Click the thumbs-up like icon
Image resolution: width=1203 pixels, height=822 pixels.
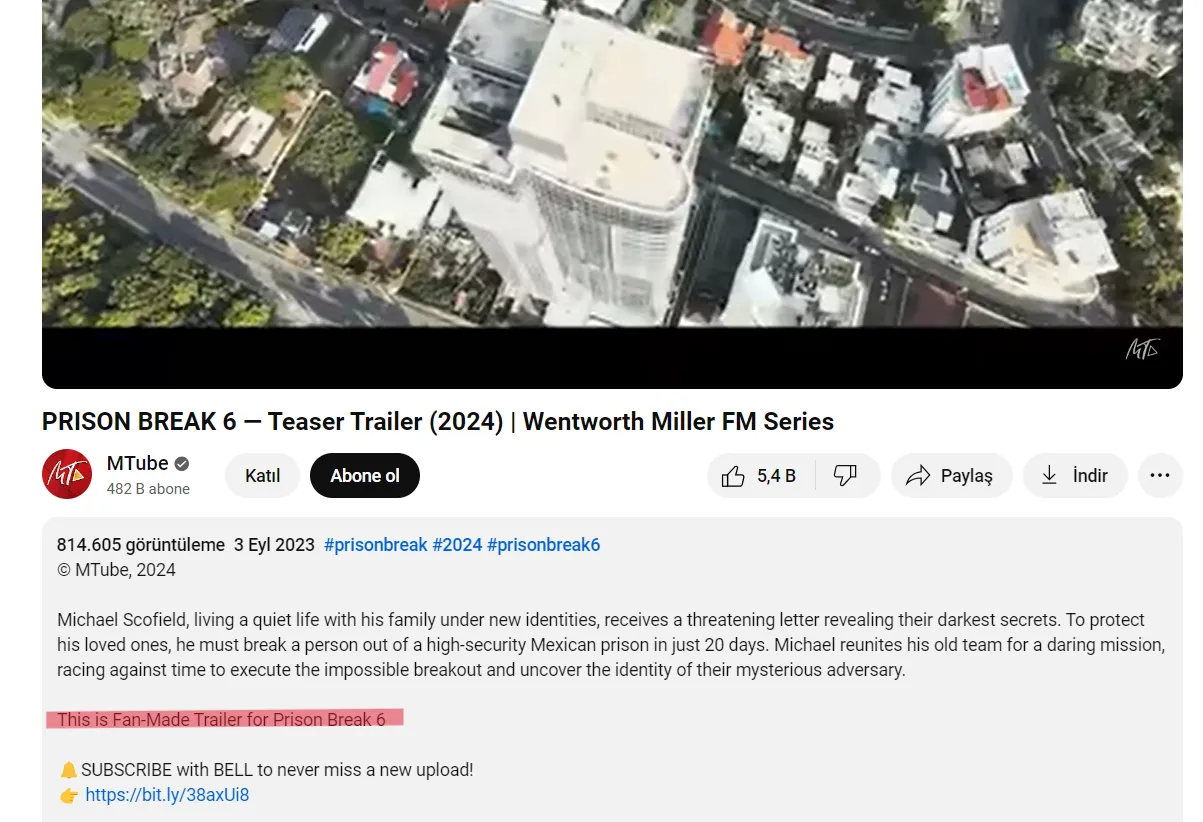[733, 476]
